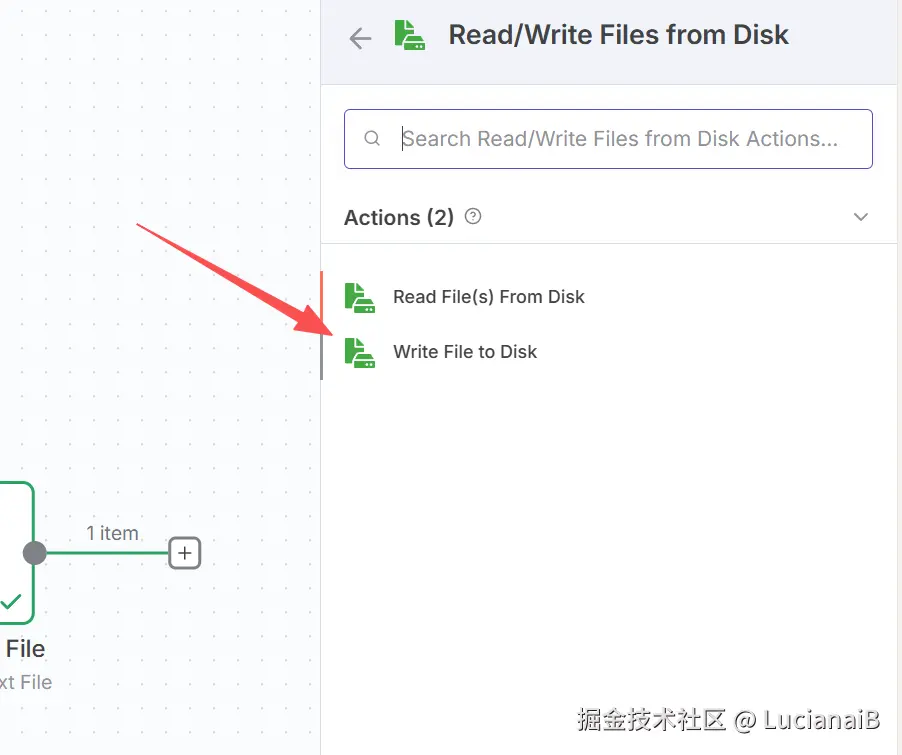
Task: Choose the Write File to Disk action
Action: tap(465, 352)
